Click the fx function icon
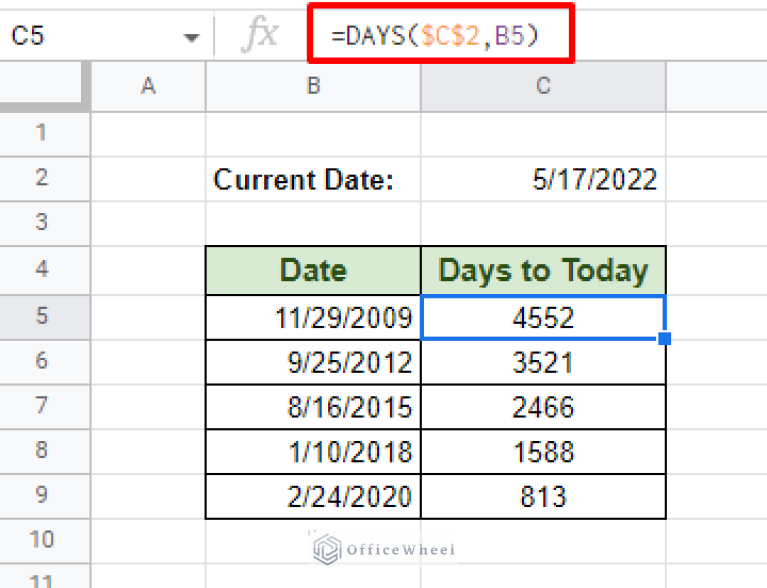This screenshot has width=767, height=588. pyautogui.click(x=260, y=36)
